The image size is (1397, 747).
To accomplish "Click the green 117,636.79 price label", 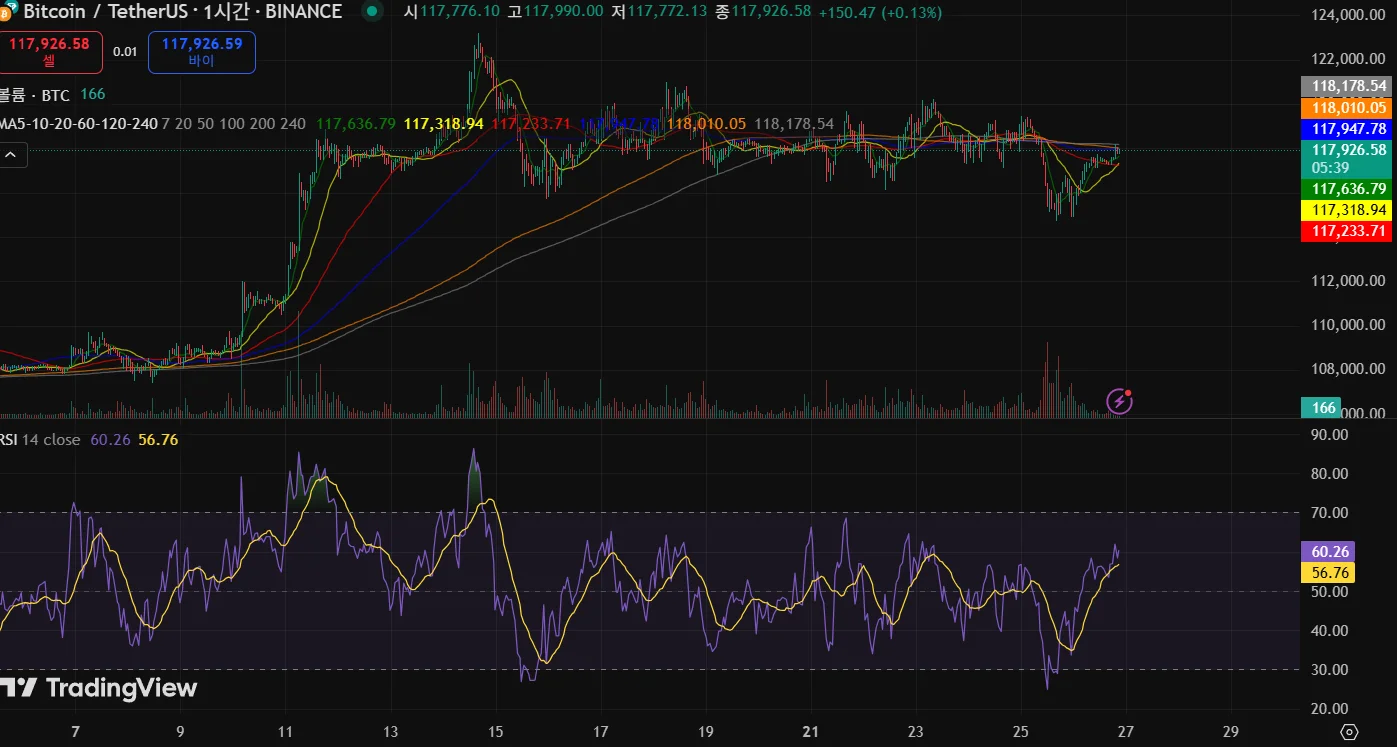I will (1346, 188).
